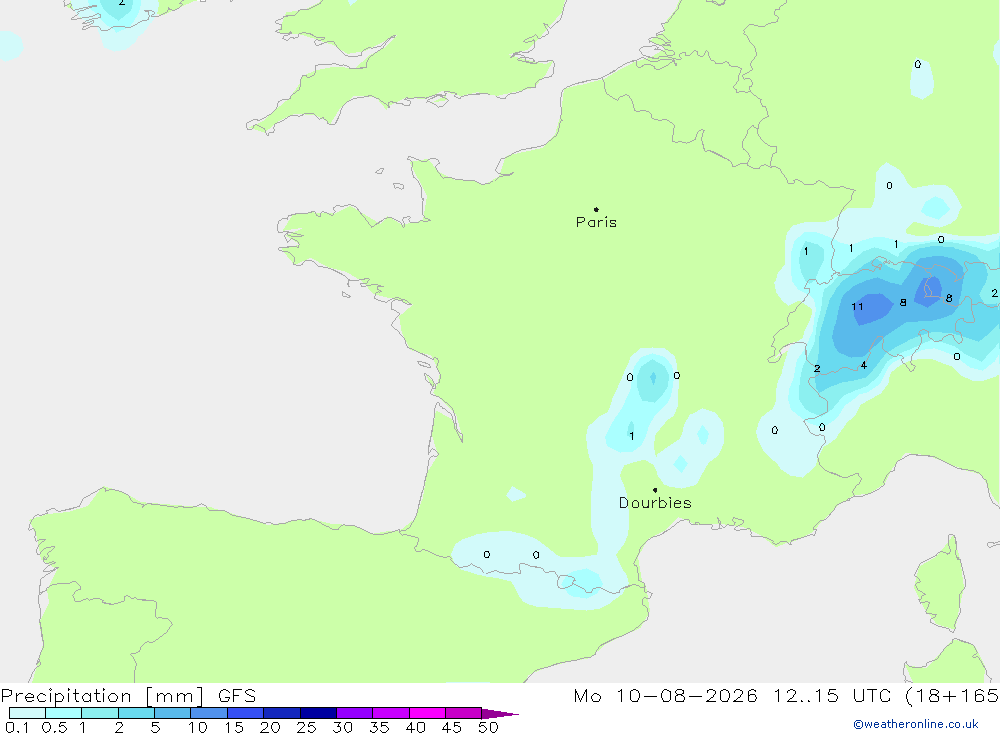Pick the 0.1–0.5 mm legend swatch

pyautogui.click(x=27, y=713)
